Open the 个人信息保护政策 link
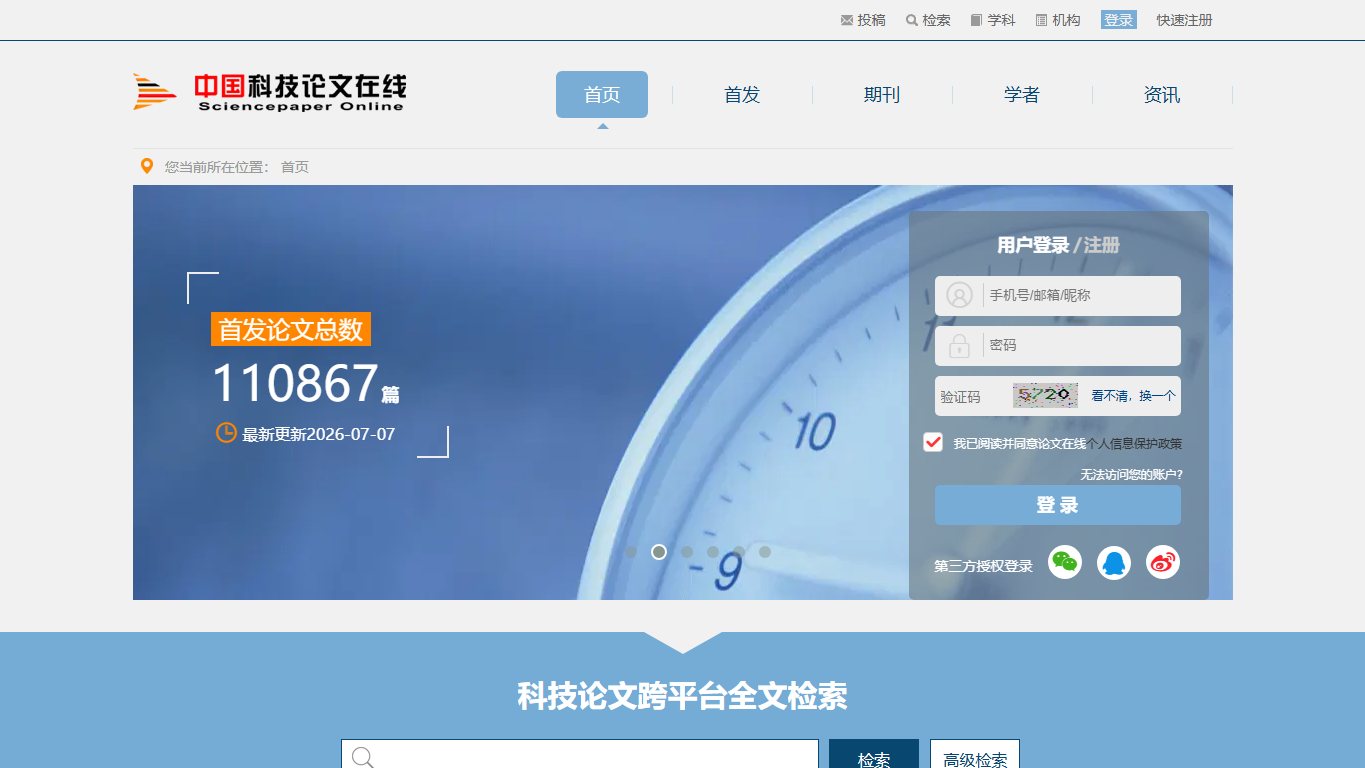Viewport: 1365px width, 768px height. (1134, 444)
